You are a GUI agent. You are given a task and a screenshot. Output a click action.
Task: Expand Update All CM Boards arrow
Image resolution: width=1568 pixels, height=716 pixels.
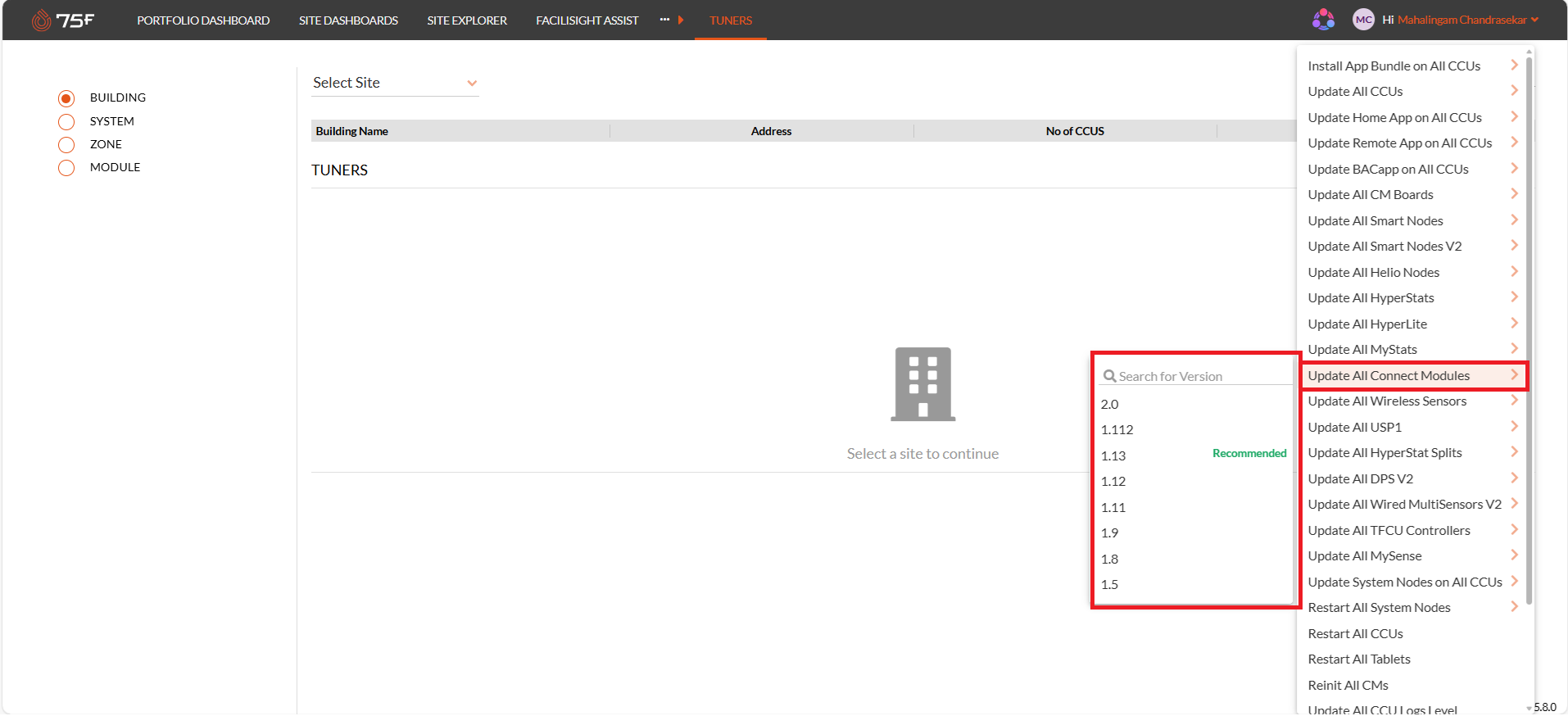click(1514, 194)
